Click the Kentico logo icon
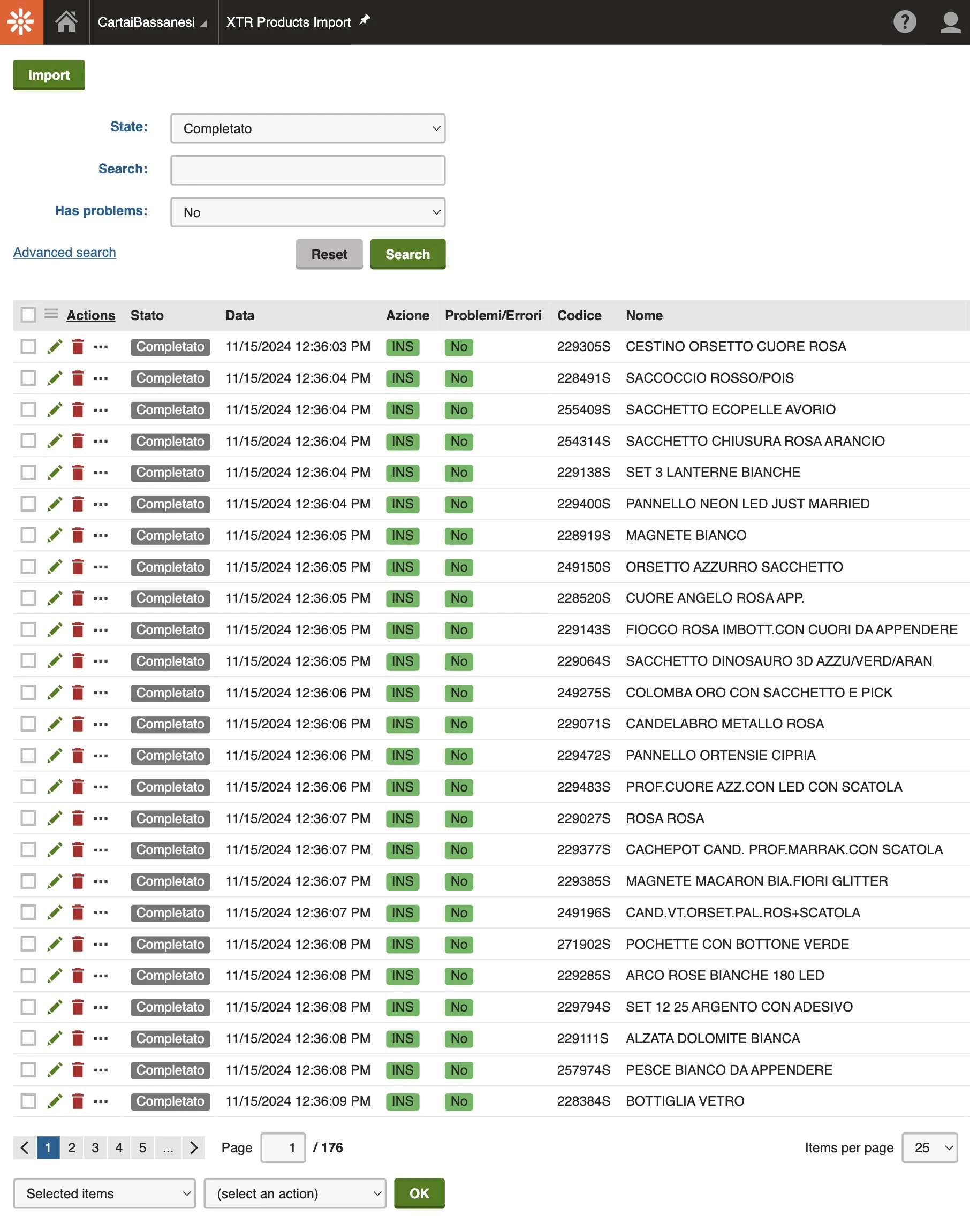Viewport: 970px width, 1232px height. (x=21, y=22)
